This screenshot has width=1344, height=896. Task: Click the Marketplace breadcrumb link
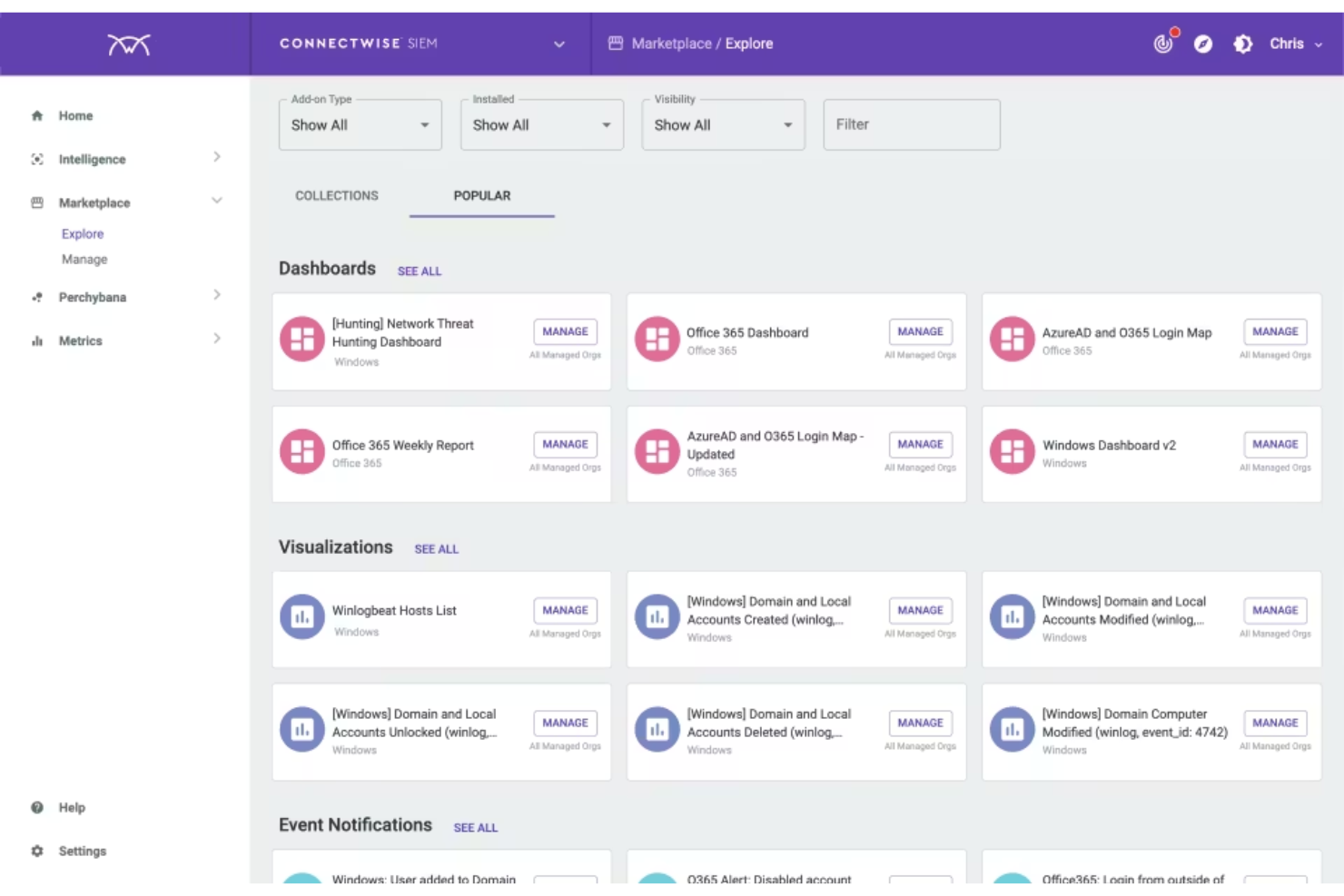coord(672,44)
